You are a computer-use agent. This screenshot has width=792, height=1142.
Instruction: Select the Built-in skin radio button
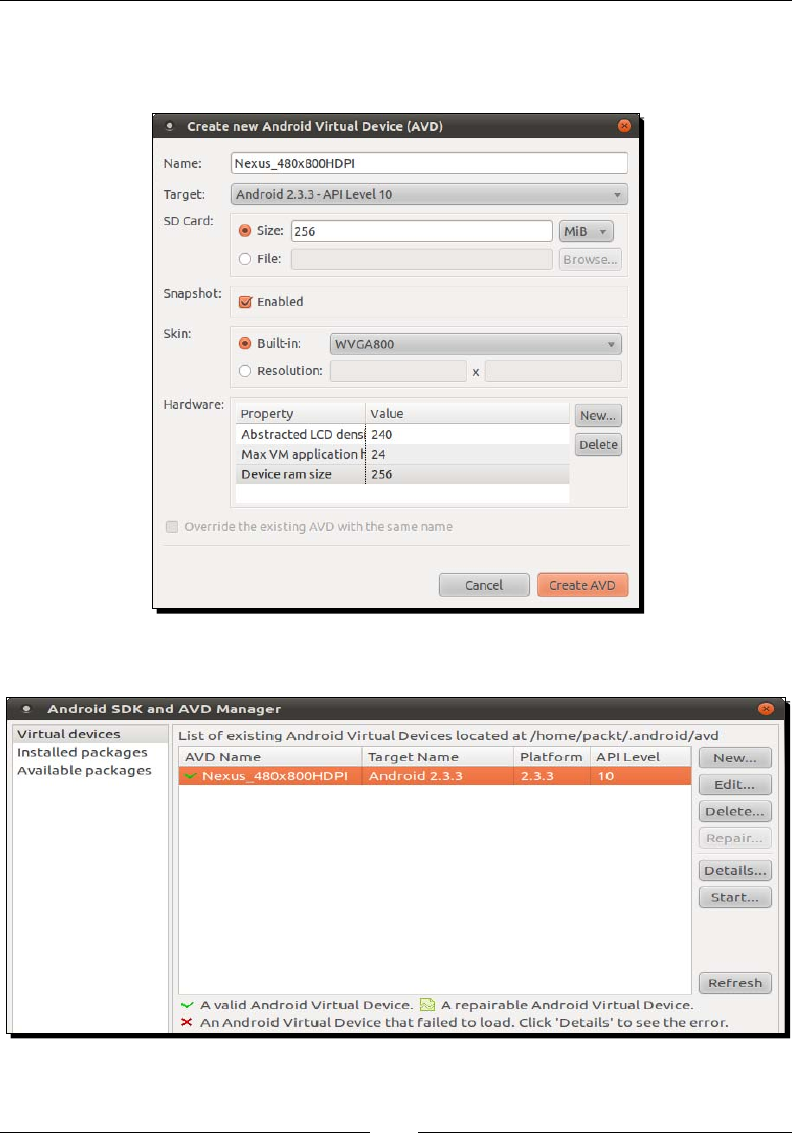click(245, 344)
